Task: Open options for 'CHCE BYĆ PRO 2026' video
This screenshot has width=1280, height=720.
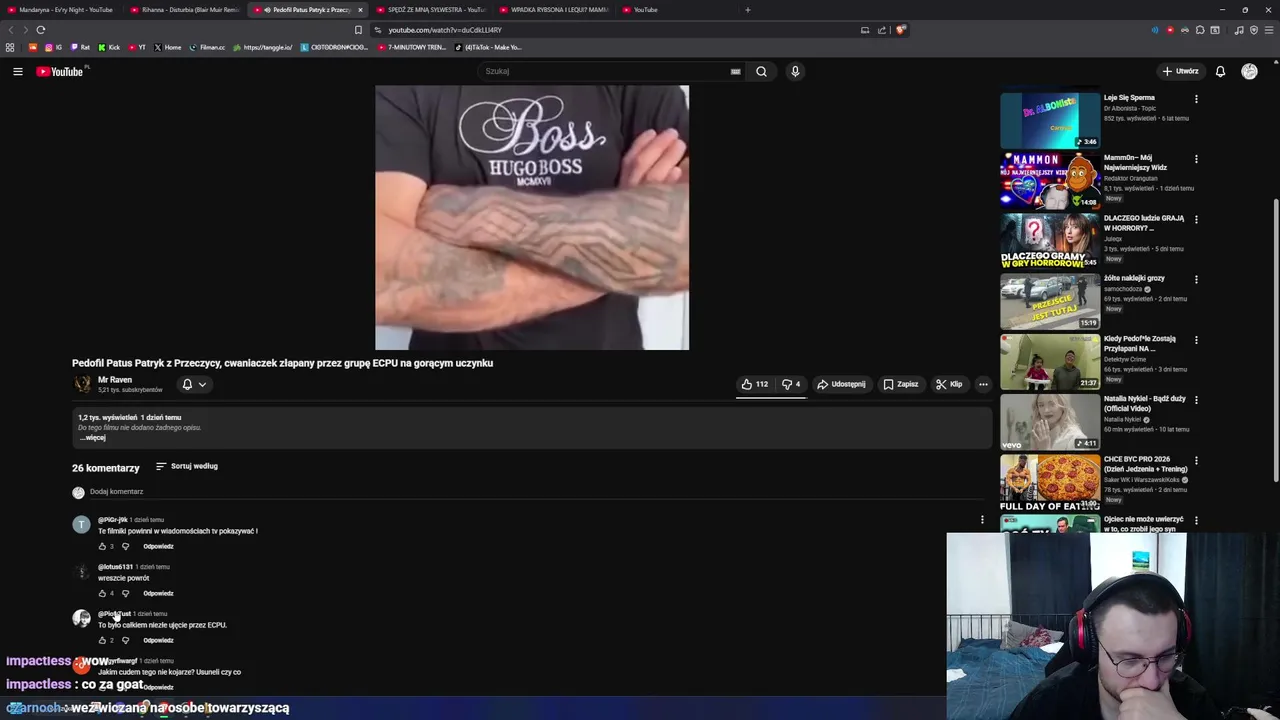Action: point(1196,460)
